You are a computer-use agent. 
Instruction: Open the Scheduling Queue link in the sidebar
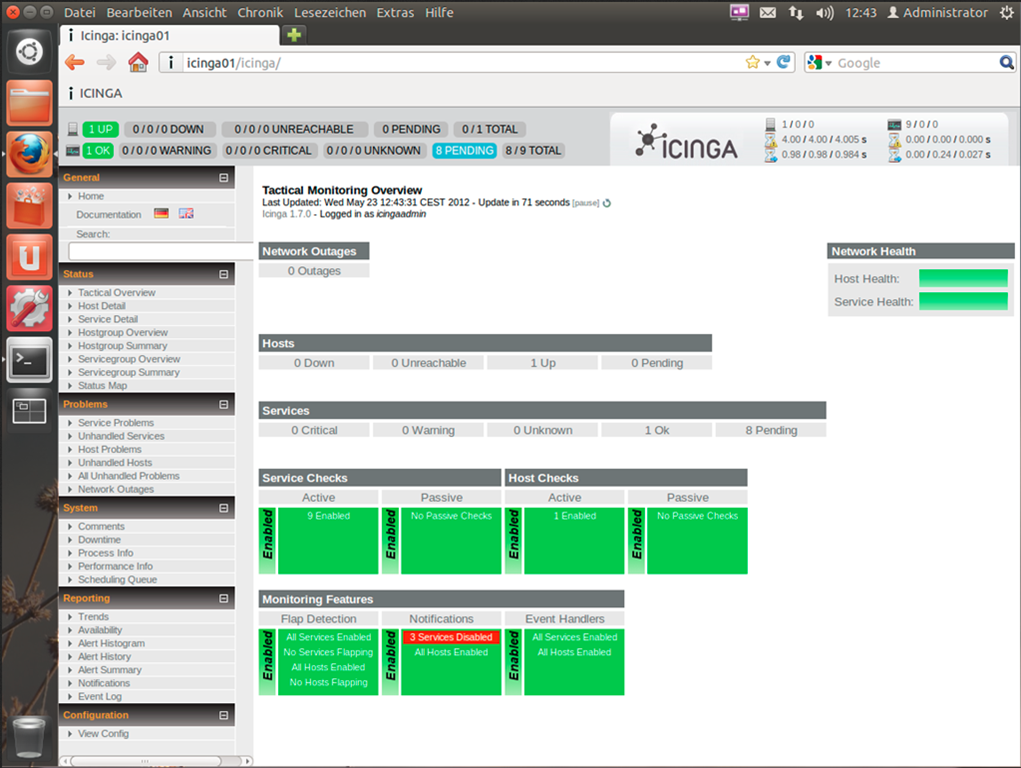click(x=117, y=580)
